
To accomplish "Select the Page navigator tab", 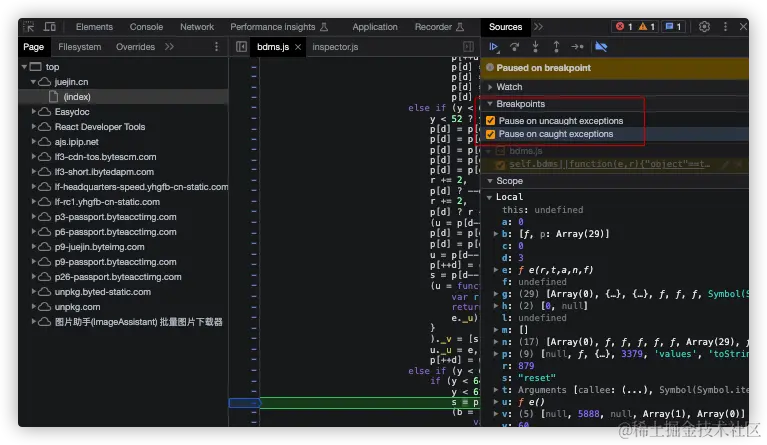I will pyautogui.click(x=33, y=47).
